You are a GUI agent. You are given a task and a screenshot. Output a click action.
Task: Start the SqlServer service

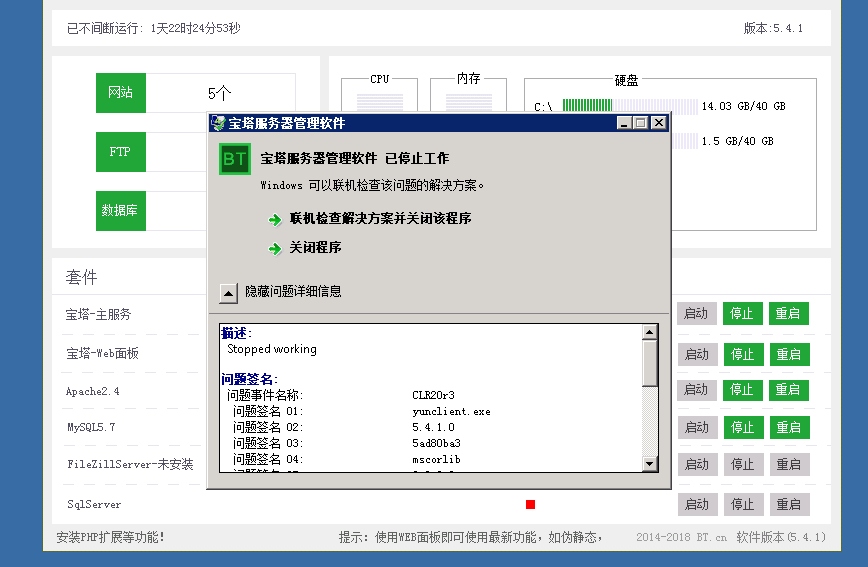click(698, 504)
